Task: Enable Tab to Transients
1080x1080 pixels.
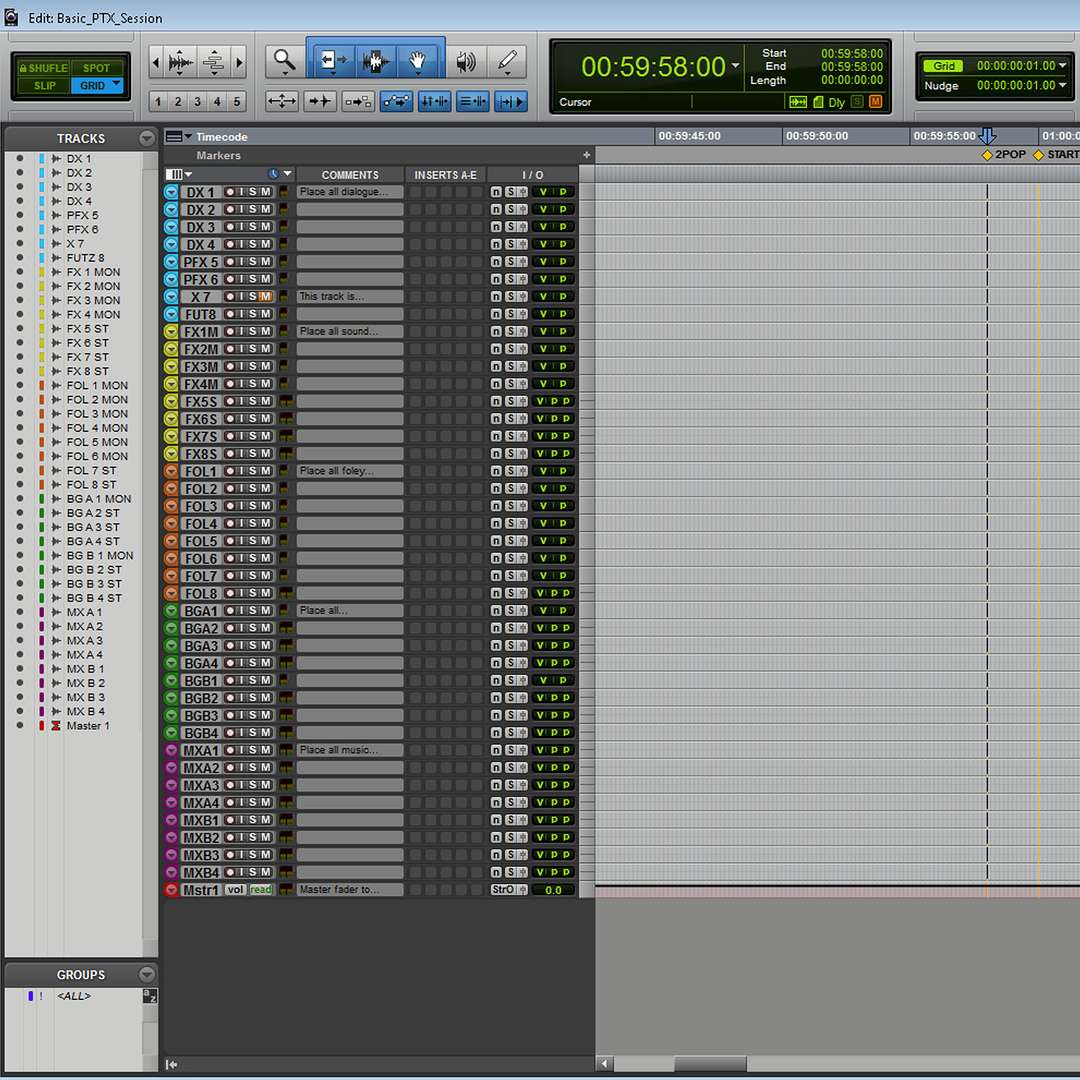Action: 319,100
